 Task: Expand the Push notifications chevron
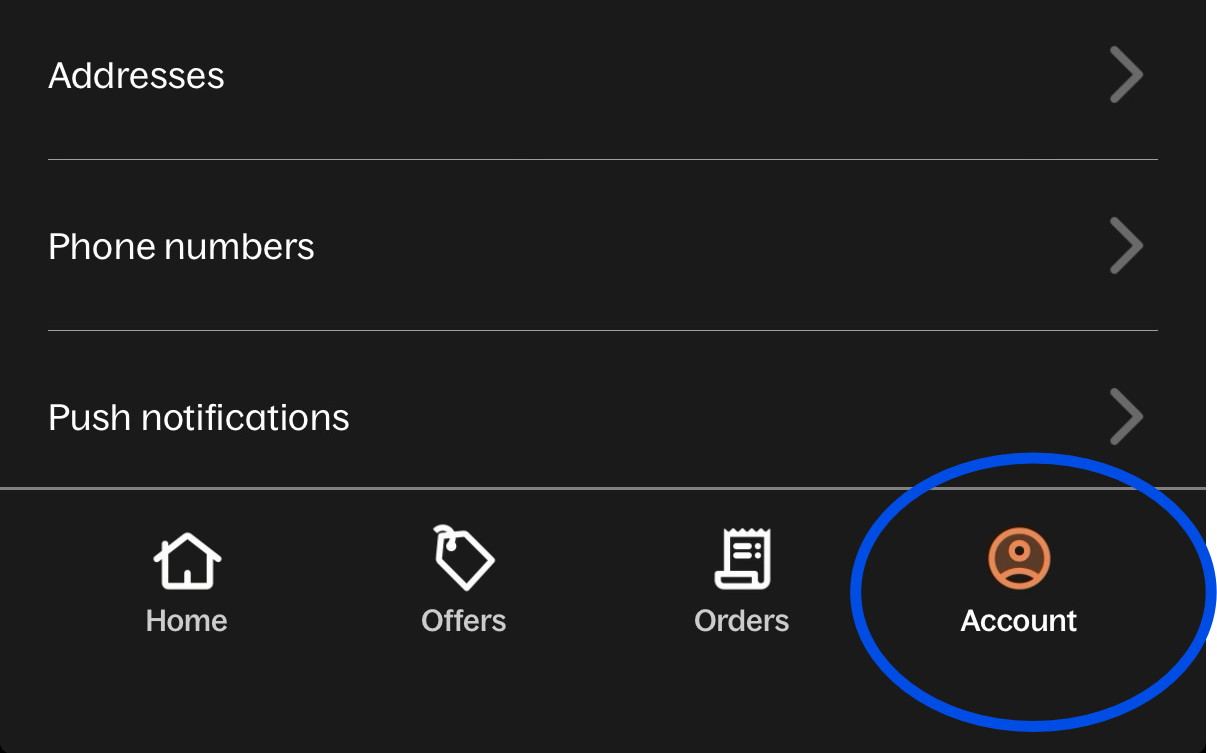coord(1126,417)
